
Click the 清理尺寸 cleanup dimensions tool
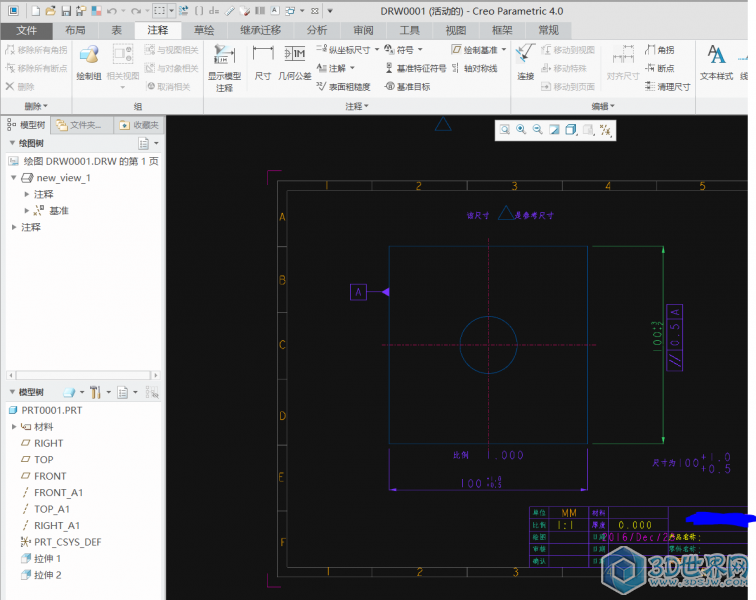[x=668, y=86]
